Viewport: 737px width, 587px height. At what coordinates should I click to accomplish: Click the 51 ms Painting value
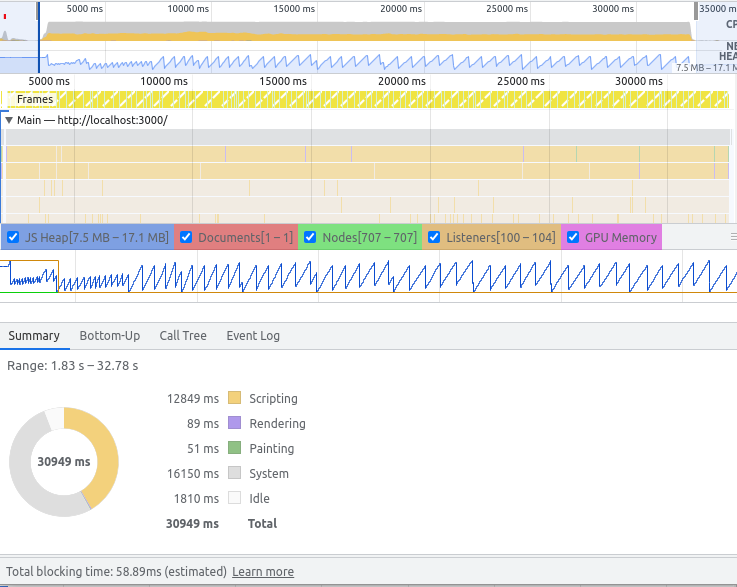point(203,448)
